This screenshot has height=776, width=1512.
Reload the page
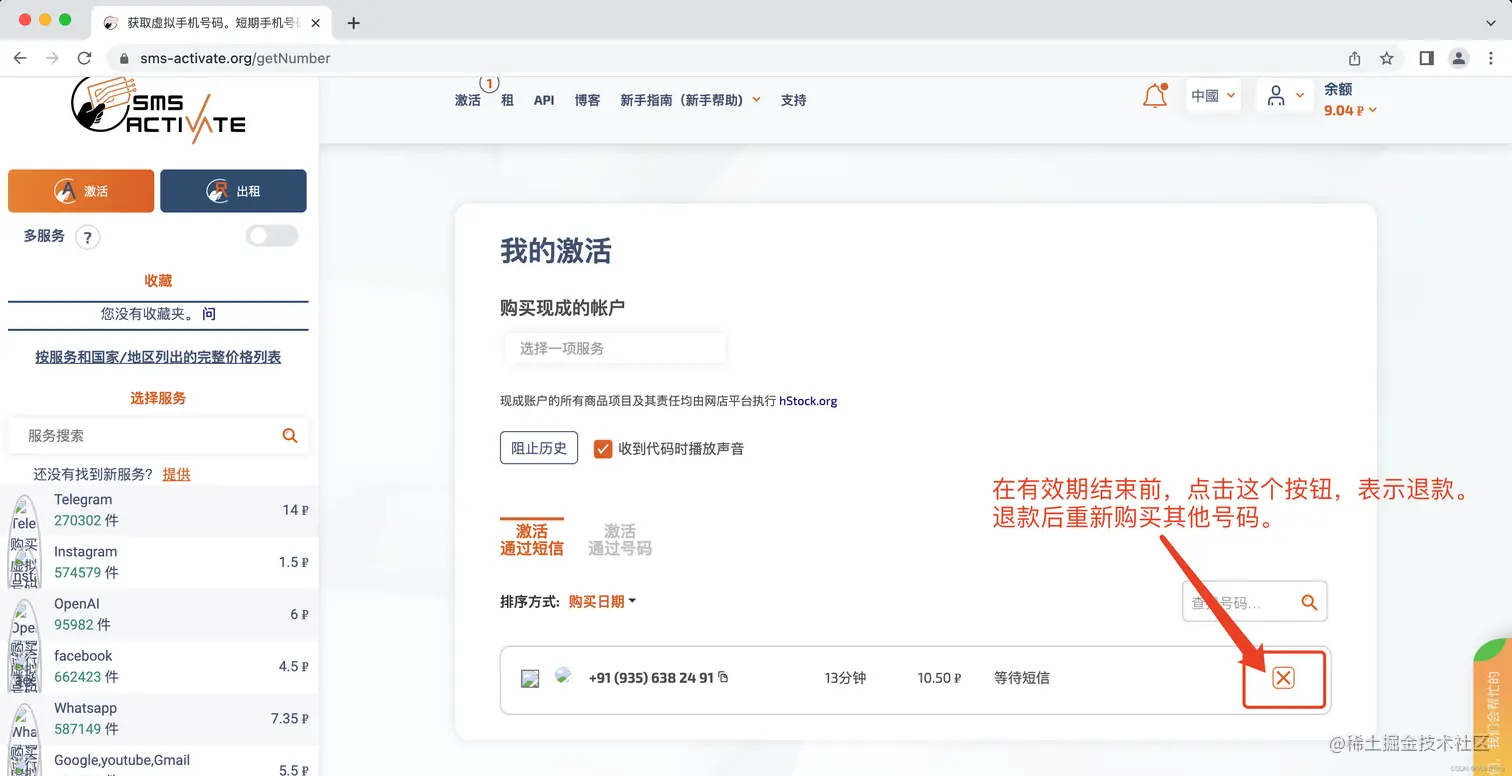tap(84, 58)
